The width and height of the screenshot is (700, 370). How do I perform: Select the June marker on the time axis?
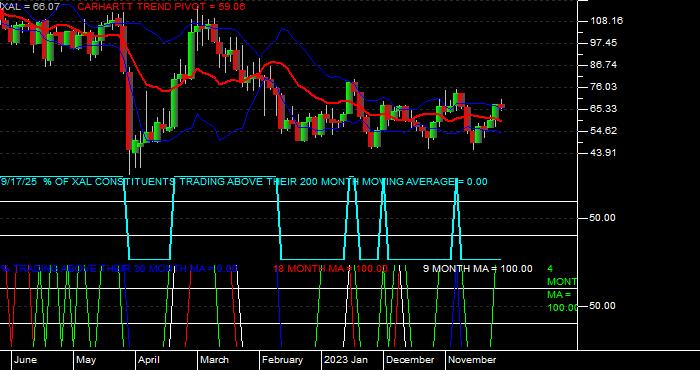[x=25, y=360]
